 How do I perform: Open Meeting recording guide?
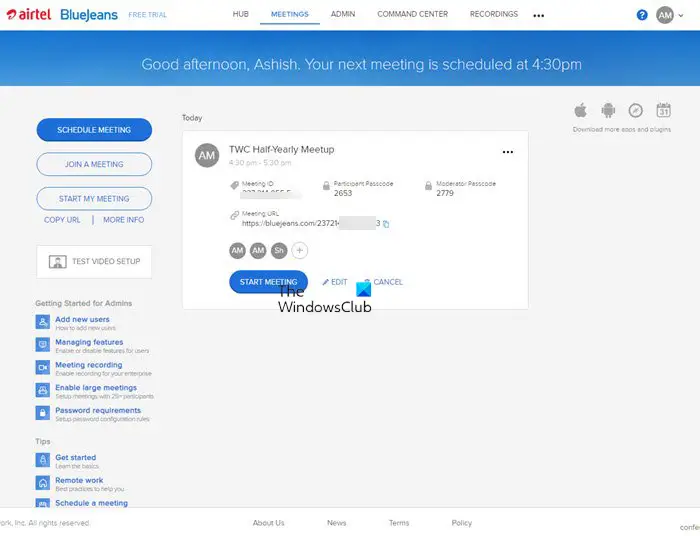click(89, 365)
